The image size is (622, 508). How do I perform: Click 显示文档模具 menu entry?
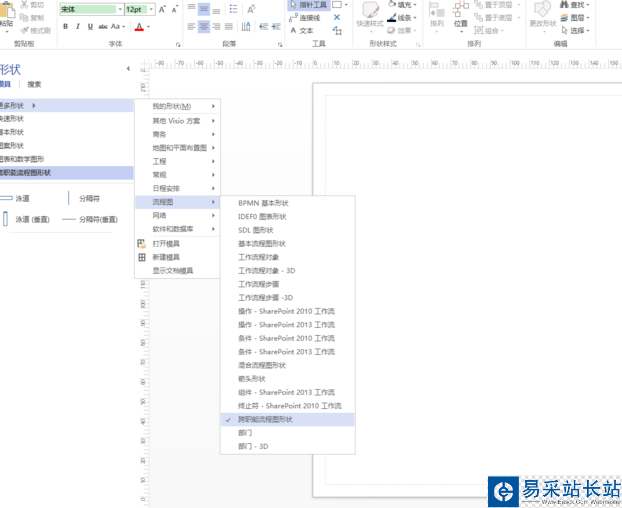(177, 271)
